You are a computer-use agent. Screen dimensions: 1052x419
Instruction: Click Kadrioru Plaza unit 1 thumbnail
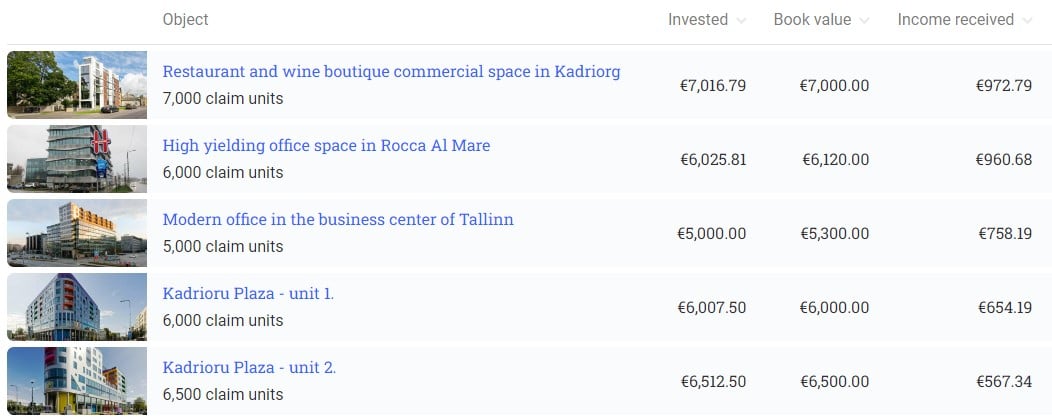coord(77,307)
